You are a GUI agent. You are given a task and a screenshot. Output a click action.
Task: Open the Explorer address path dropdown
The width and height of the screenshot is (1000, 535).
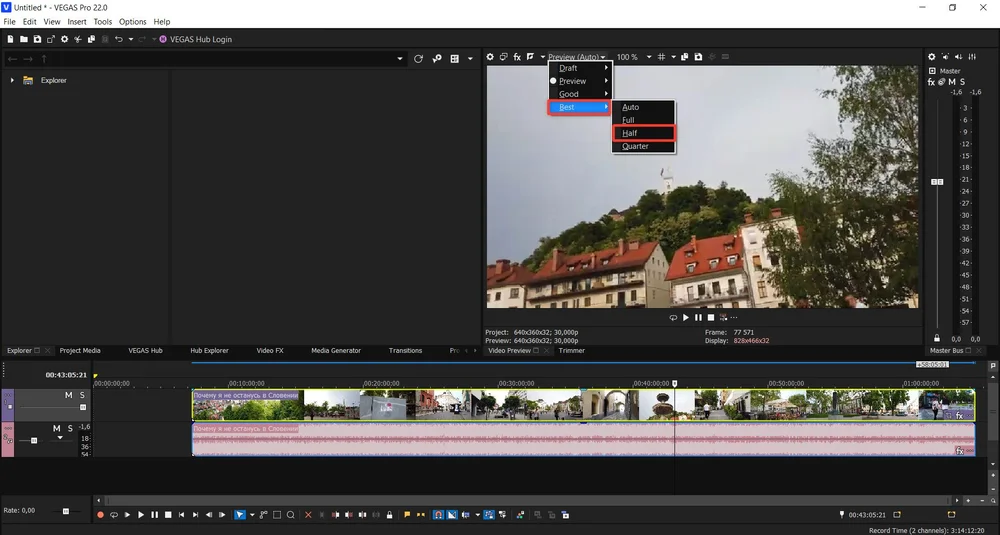(x=400, y=59)
